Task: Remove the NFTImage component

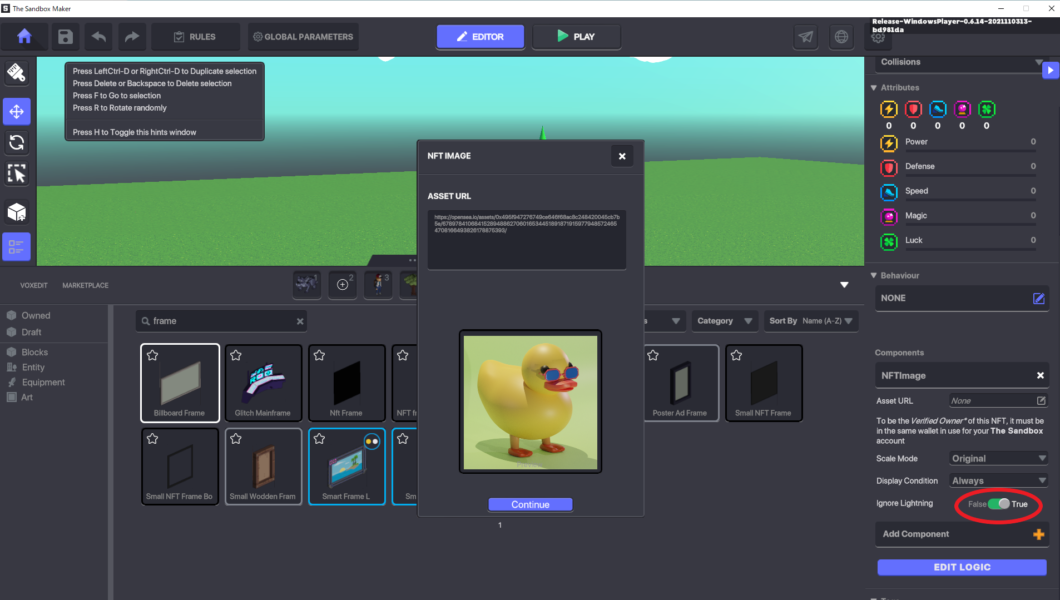Action: (1040, 376)
